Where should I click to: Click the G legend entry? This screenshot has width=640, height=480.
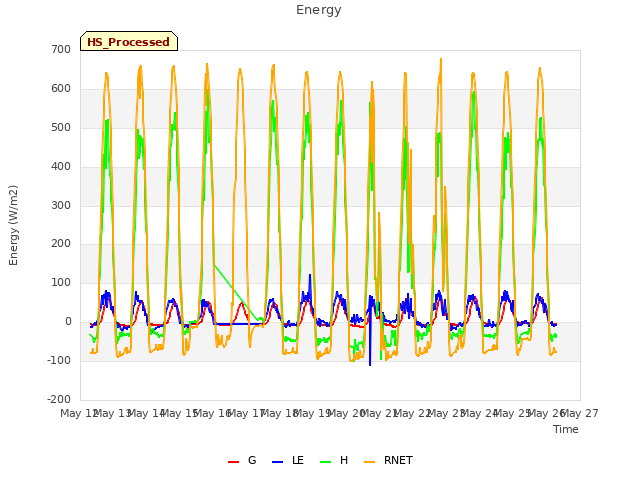point(242,460)
